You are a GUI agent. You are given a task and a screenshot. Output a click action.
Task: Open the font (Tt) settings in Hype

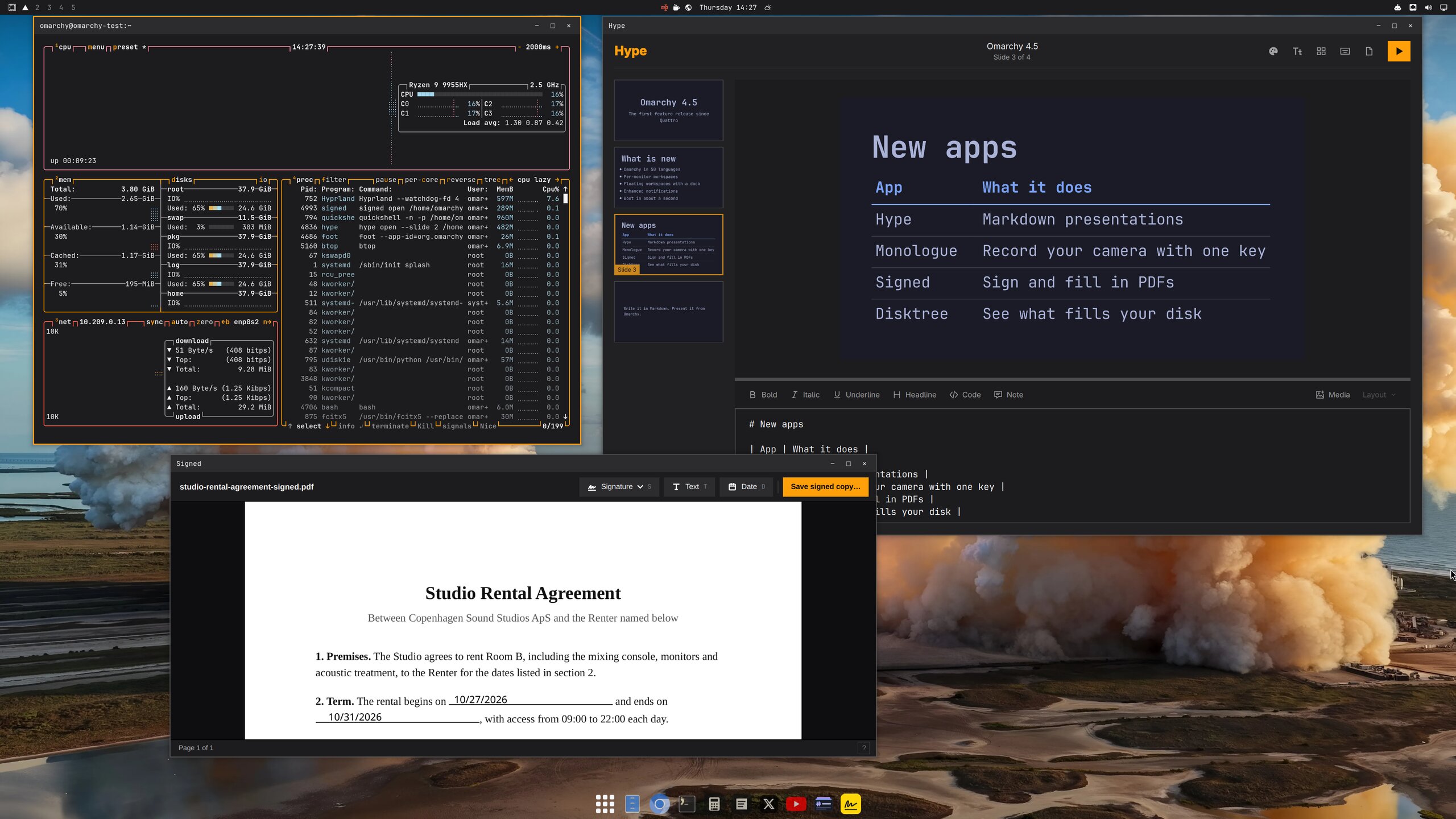(1297, 51)
